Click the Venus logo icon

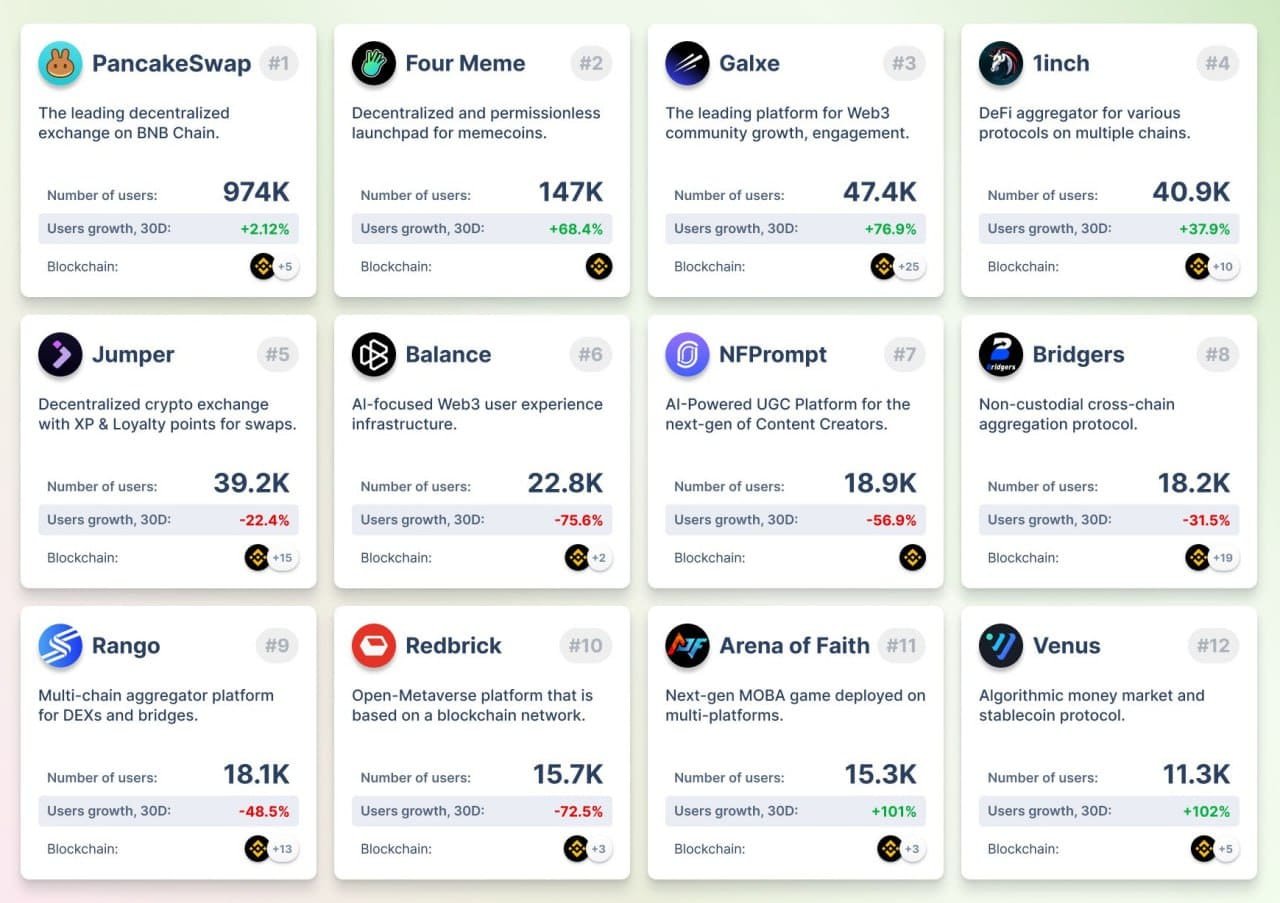click(1001, 645)
